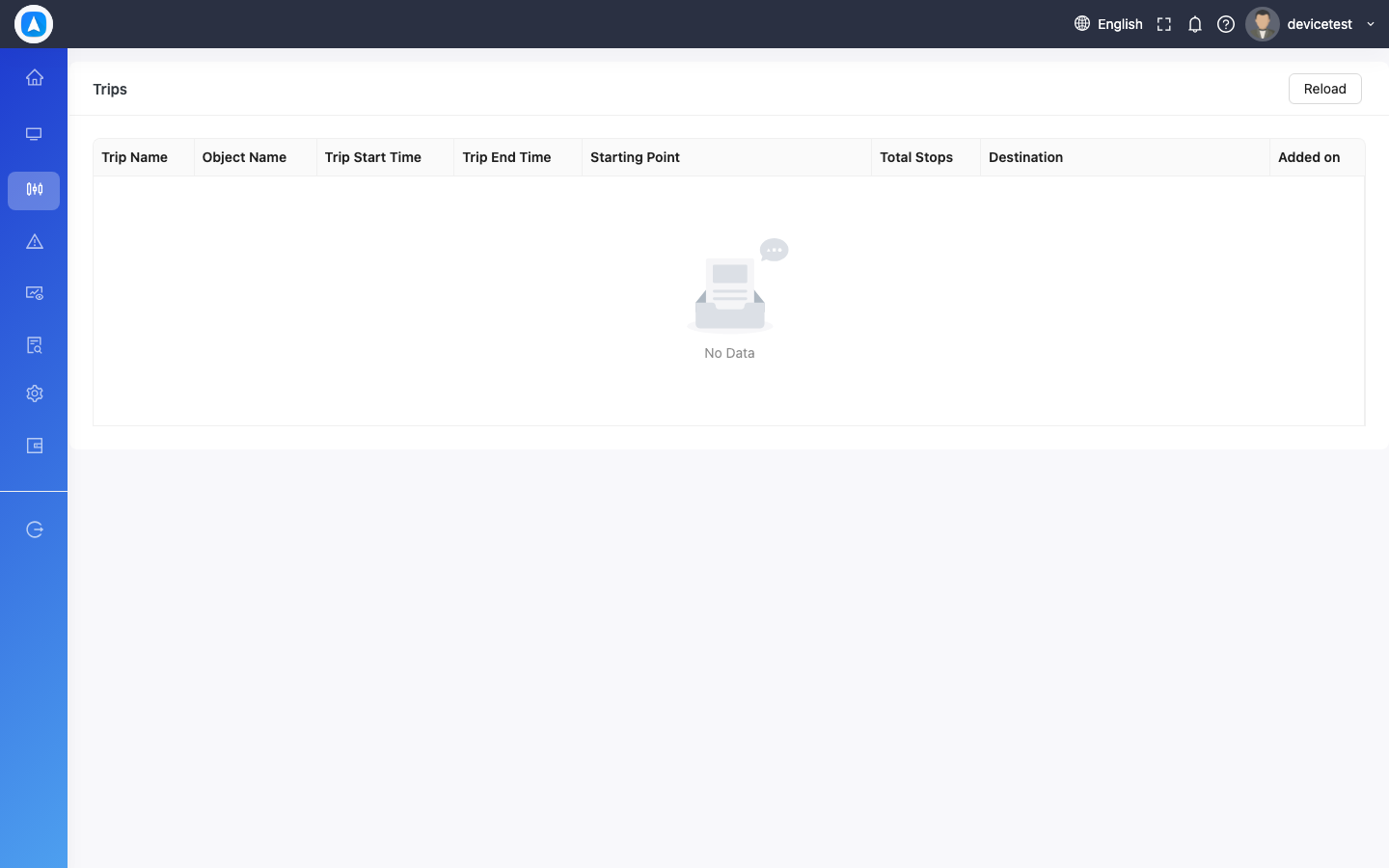The image size is (1389, 868).
Task: Open help question mark icon
Action: coord(1226,24)
